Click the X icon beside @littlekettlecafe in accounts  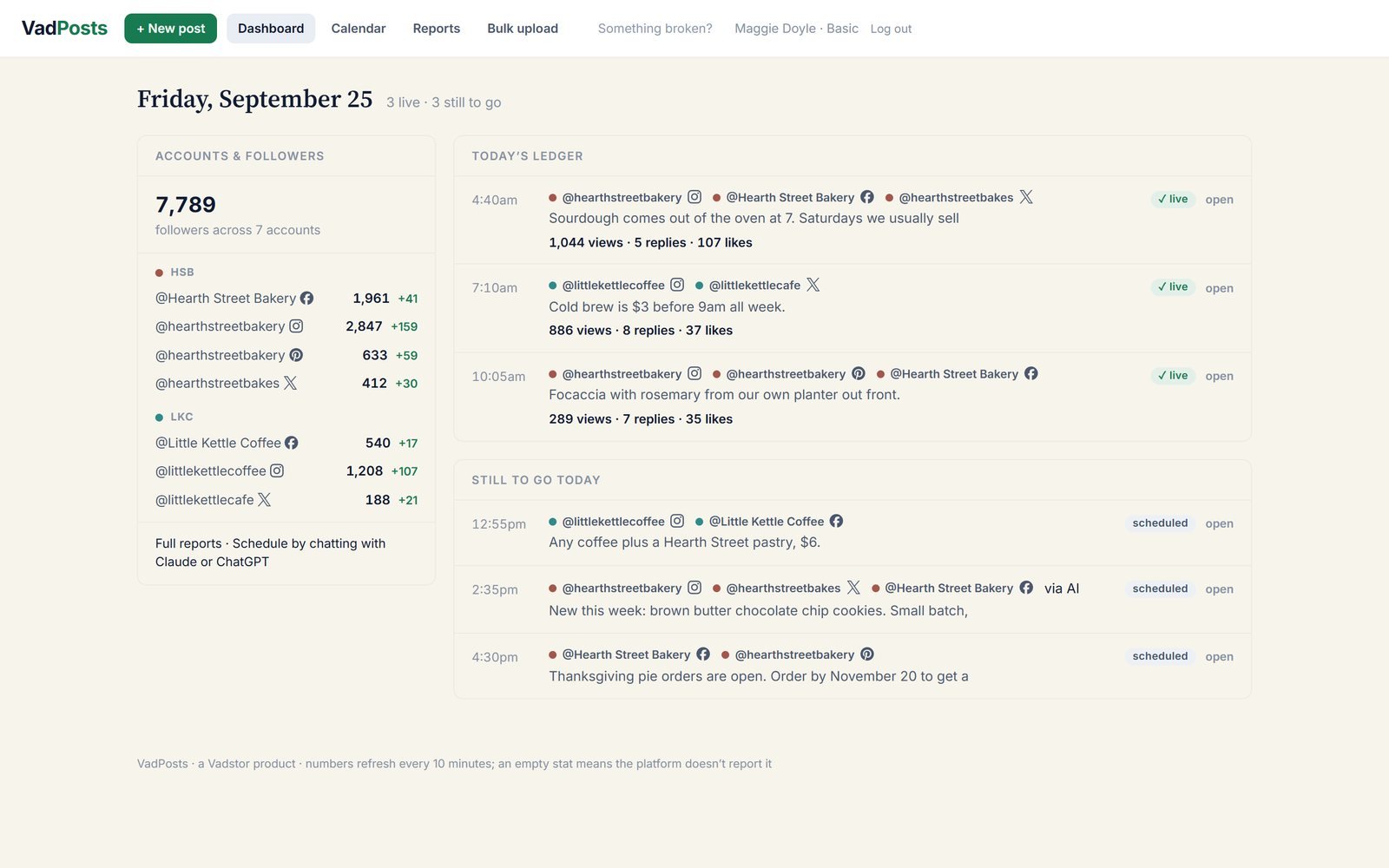[265, 499]
